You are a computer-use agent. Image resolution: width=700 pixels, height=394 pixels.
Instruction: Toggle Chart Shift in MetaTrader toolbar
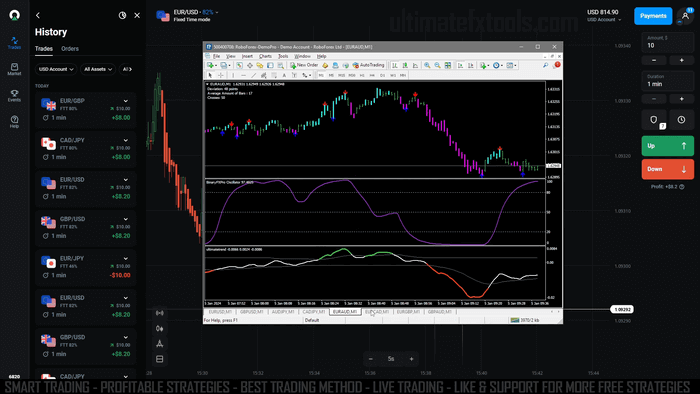coord(471,65)
